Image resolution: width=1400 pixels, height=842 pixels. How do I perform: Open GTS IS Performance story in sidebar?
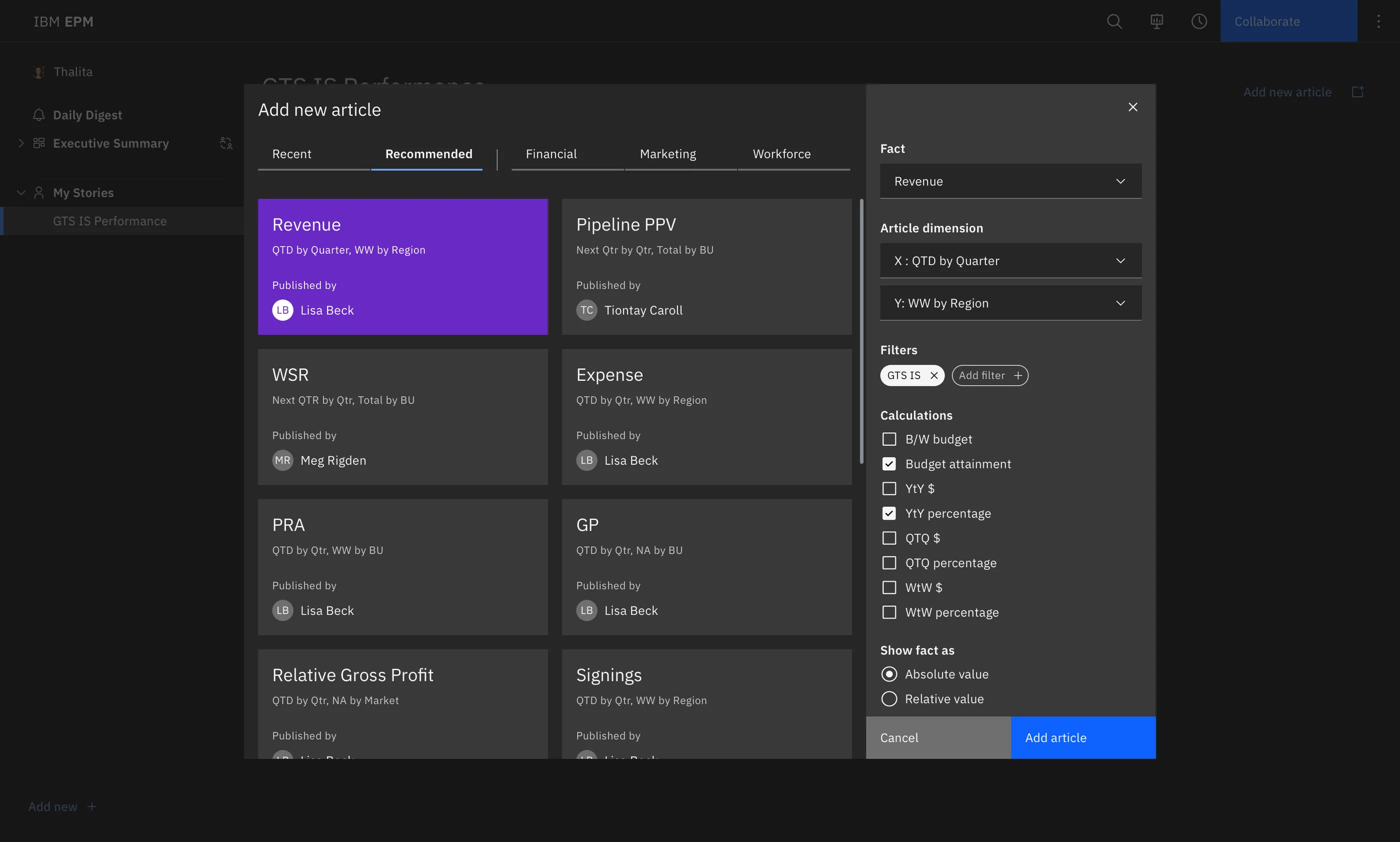pos(122,221)
